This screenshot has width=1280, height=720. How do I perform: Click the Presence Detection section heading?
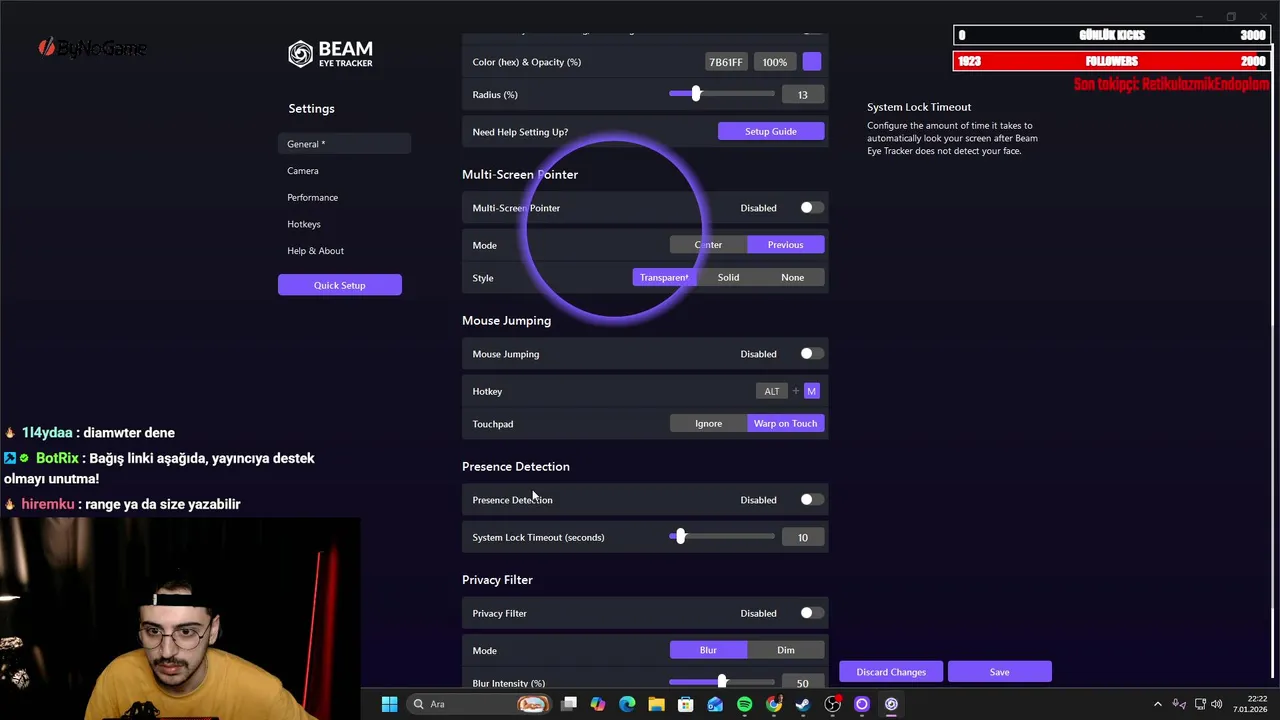click(x=516, y=466)
